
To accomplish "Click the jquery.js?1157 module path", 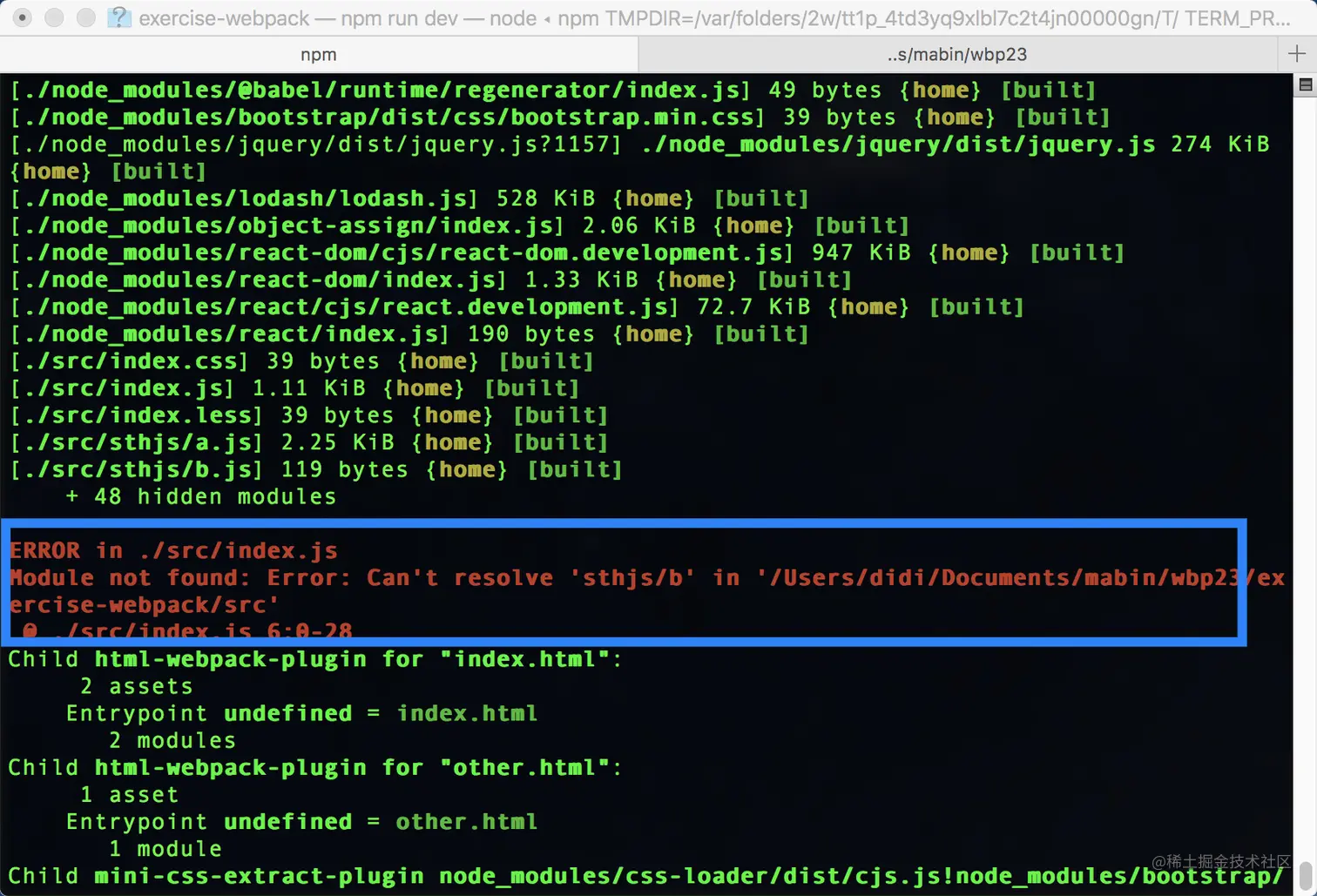I will click(x=316, y=145).
